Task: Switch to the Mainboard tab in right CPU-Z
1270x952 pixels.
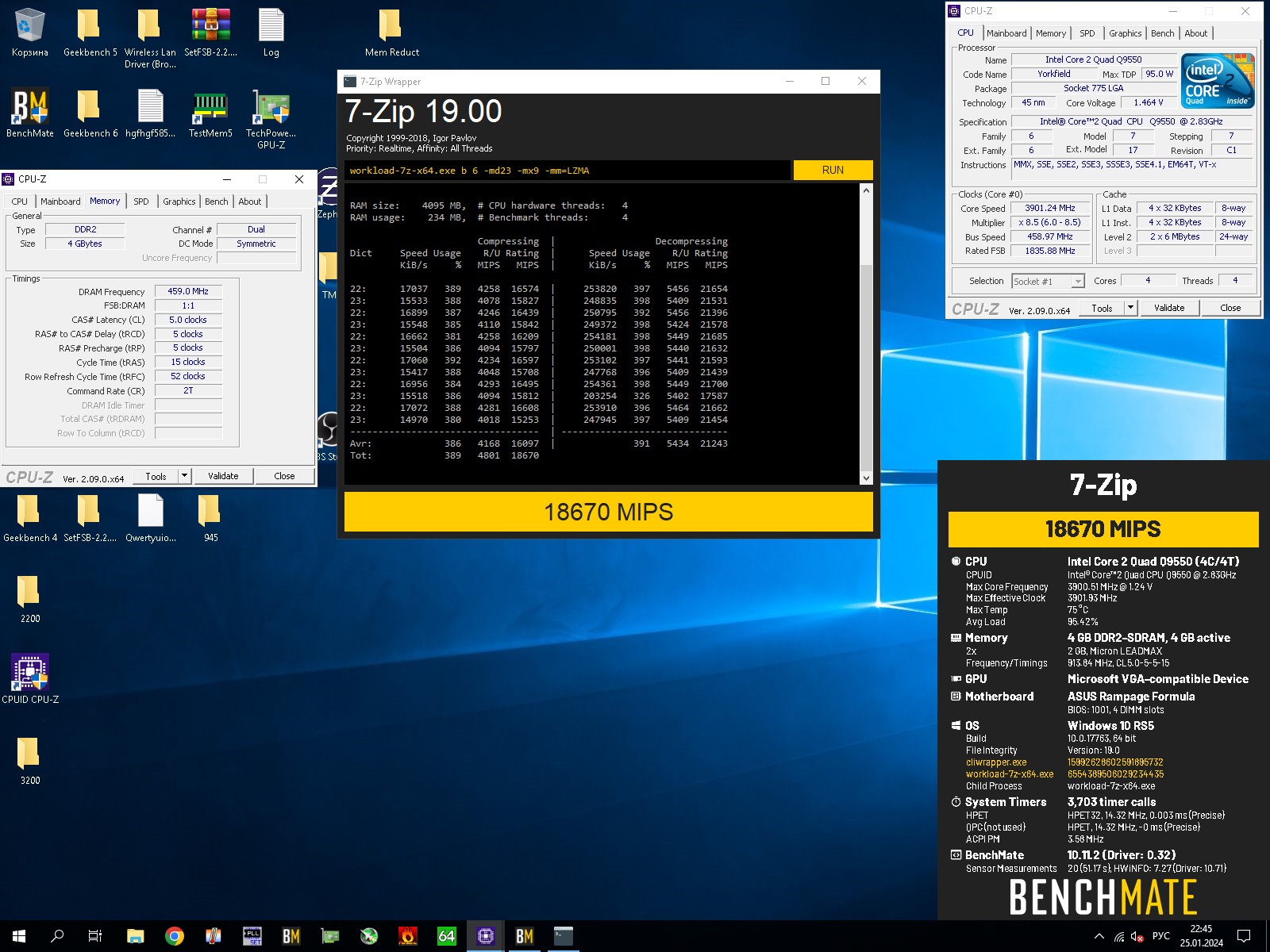Action: click(1006, 33)
